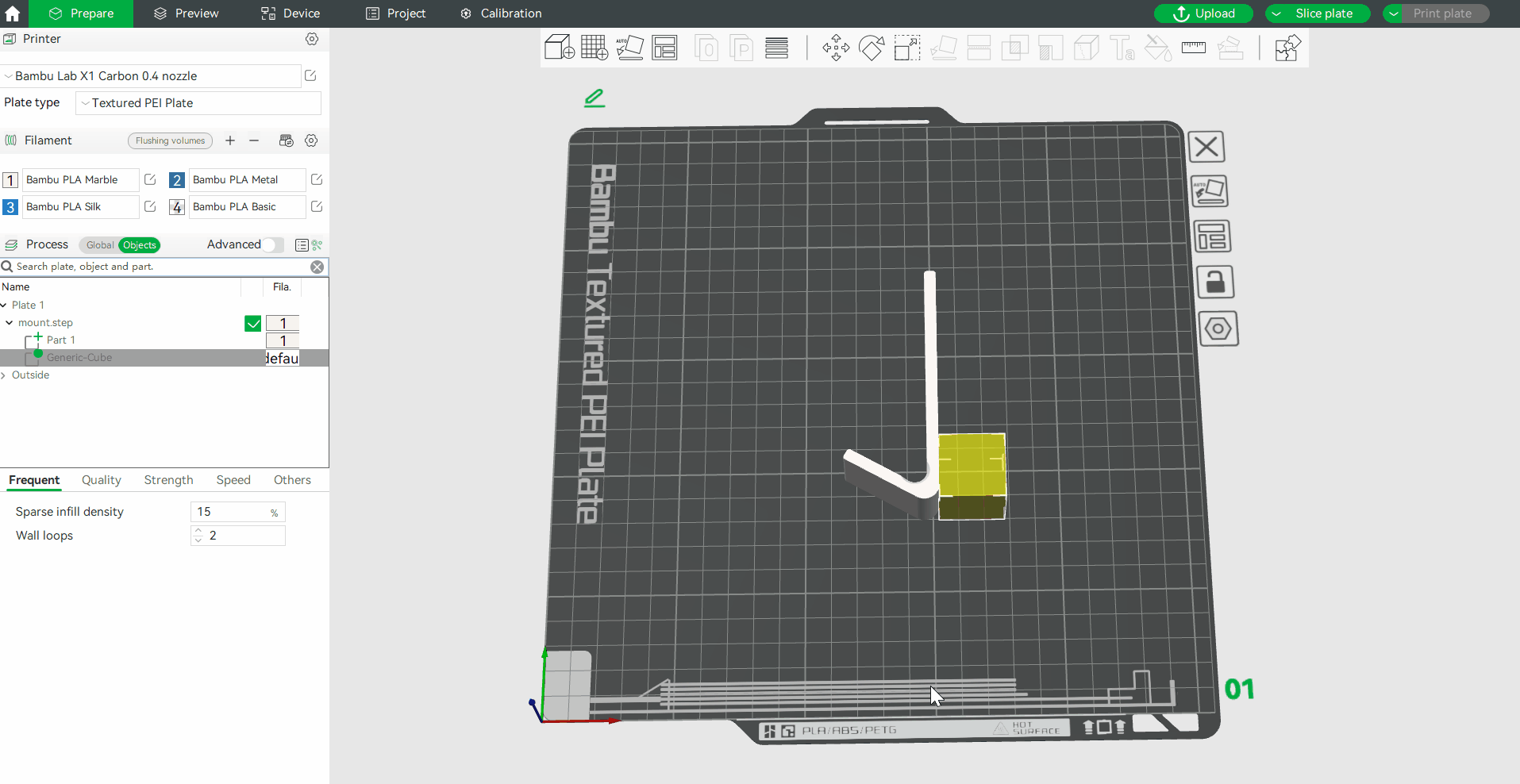
Task: Go to the Home icon
Action: click(13, 13)
